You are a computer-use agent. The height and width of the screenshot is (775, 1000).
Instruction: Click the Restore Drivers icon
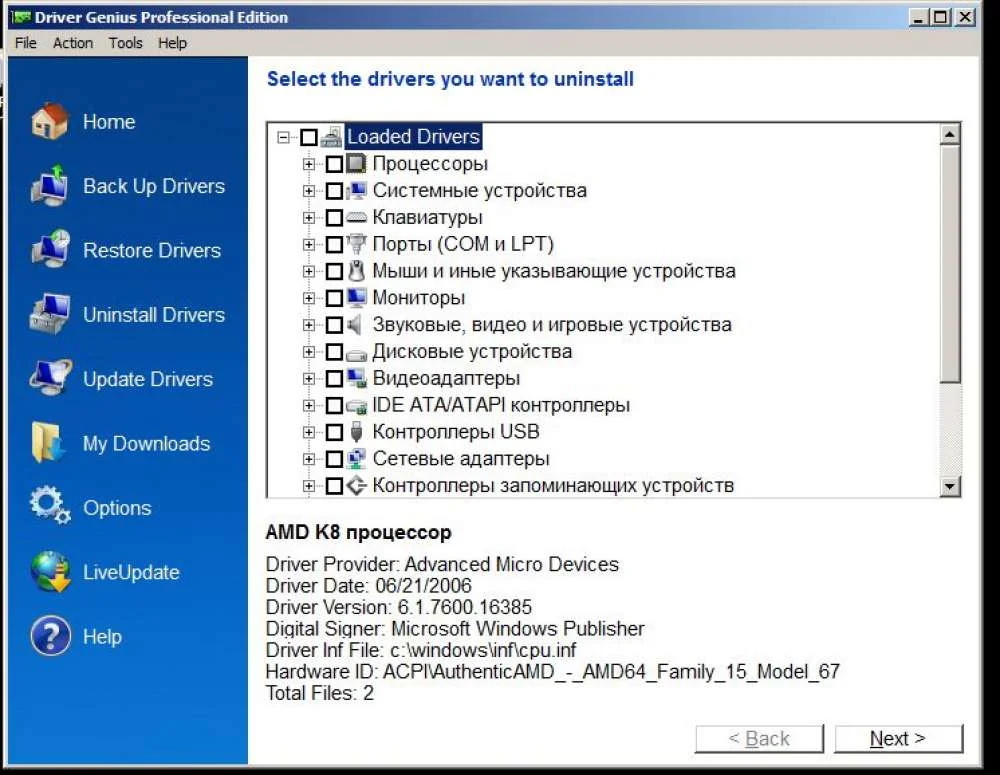tap(49, 249)
